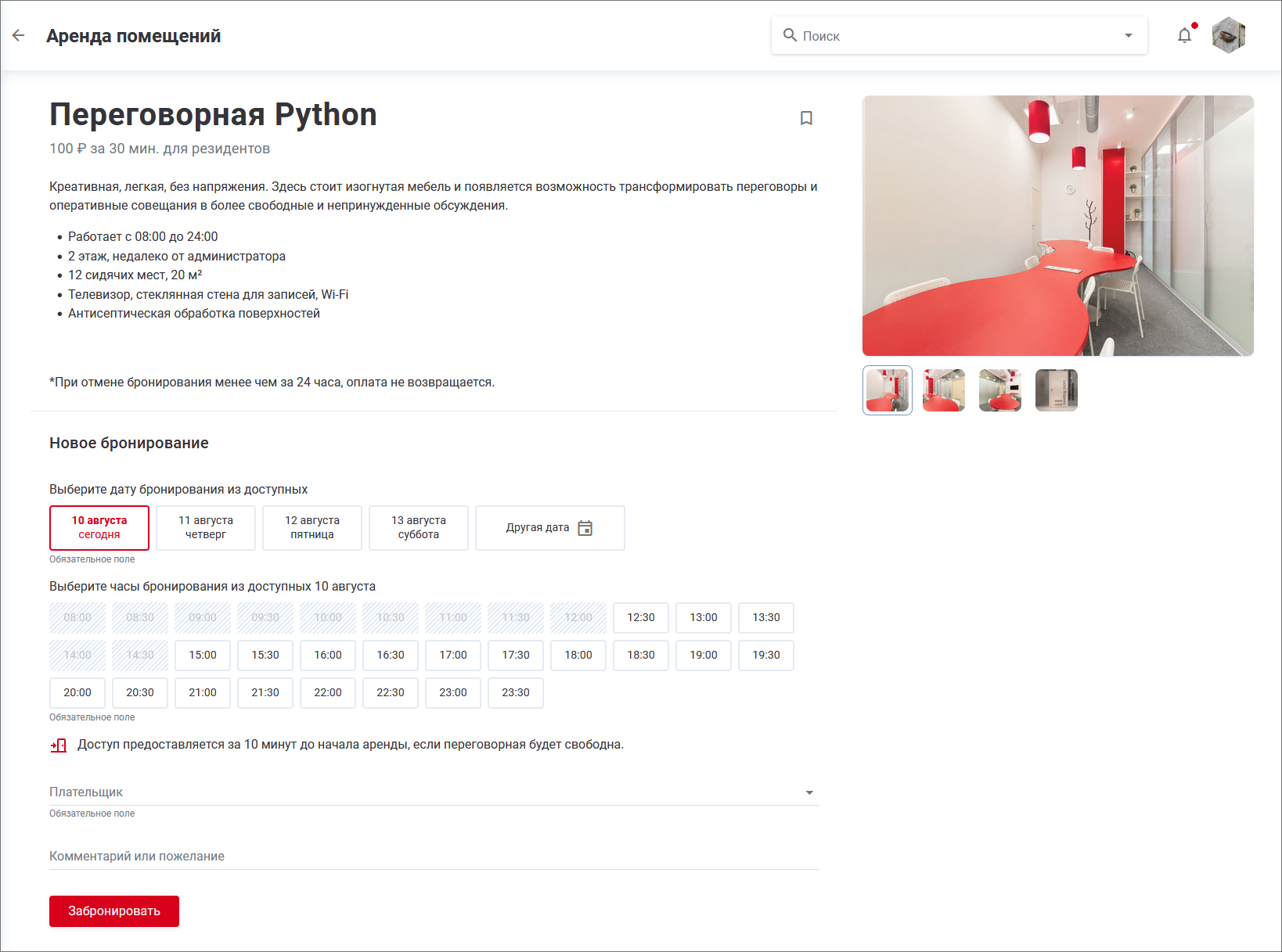
Task: Focus the Комментарий или пожелание field
Action: click(x=434, y=857)
